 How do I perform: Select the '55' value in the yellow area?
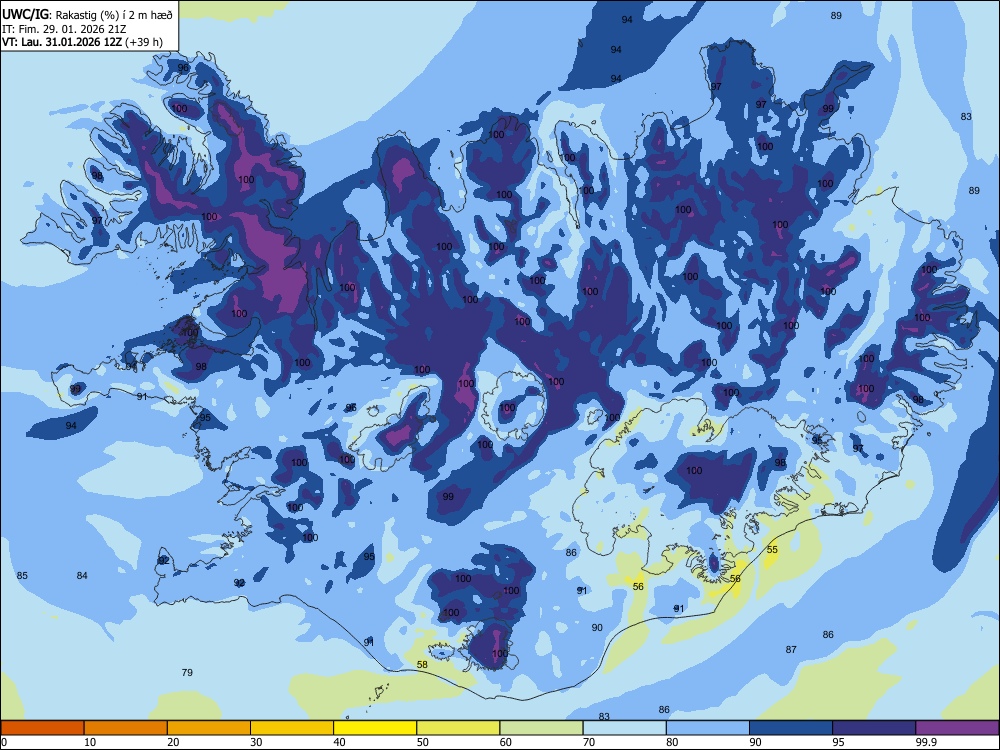pos(772,549)
